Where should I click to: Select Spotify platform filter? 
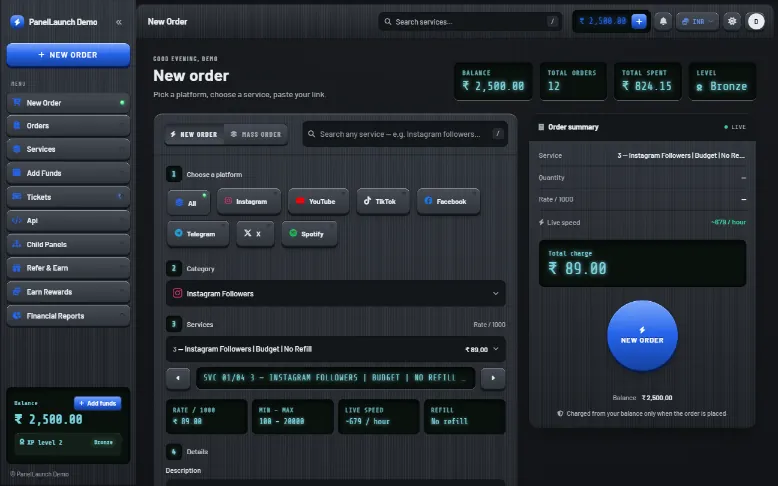pyautogui.click(x=310, y=234)
